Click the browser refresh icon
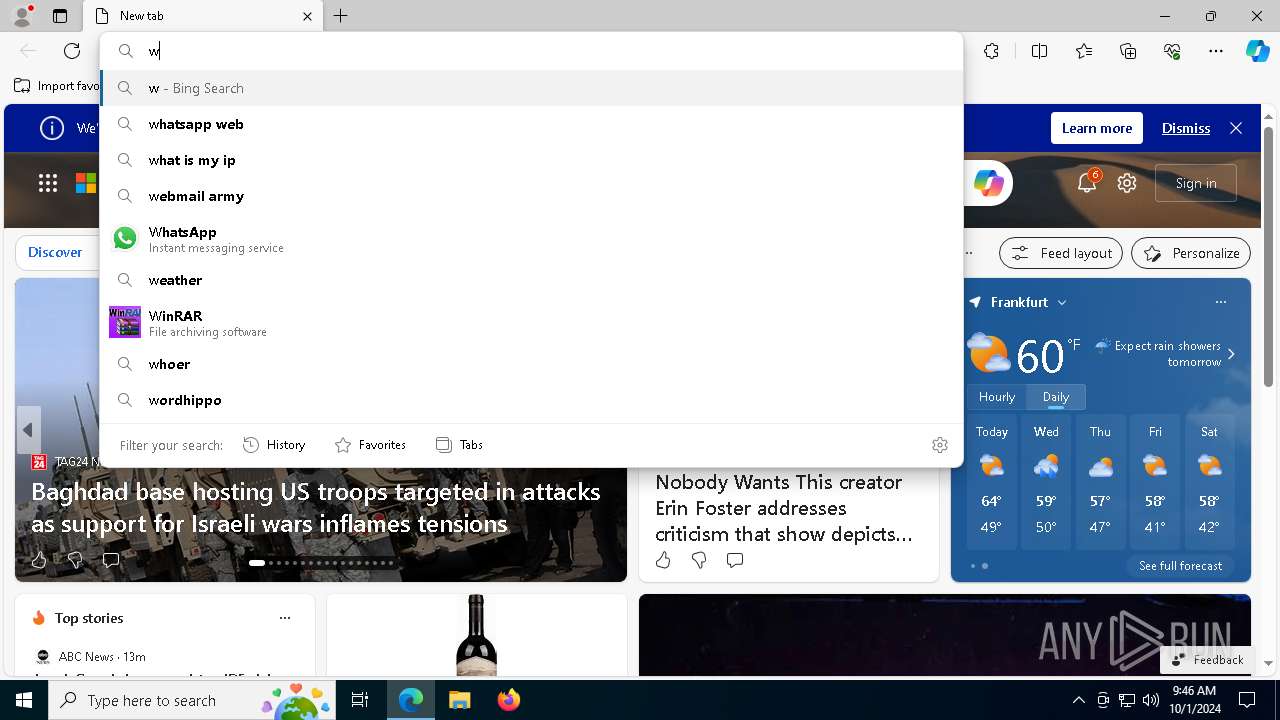The height and width of the screenshot is (720, 1280). (x=72, y=51)
